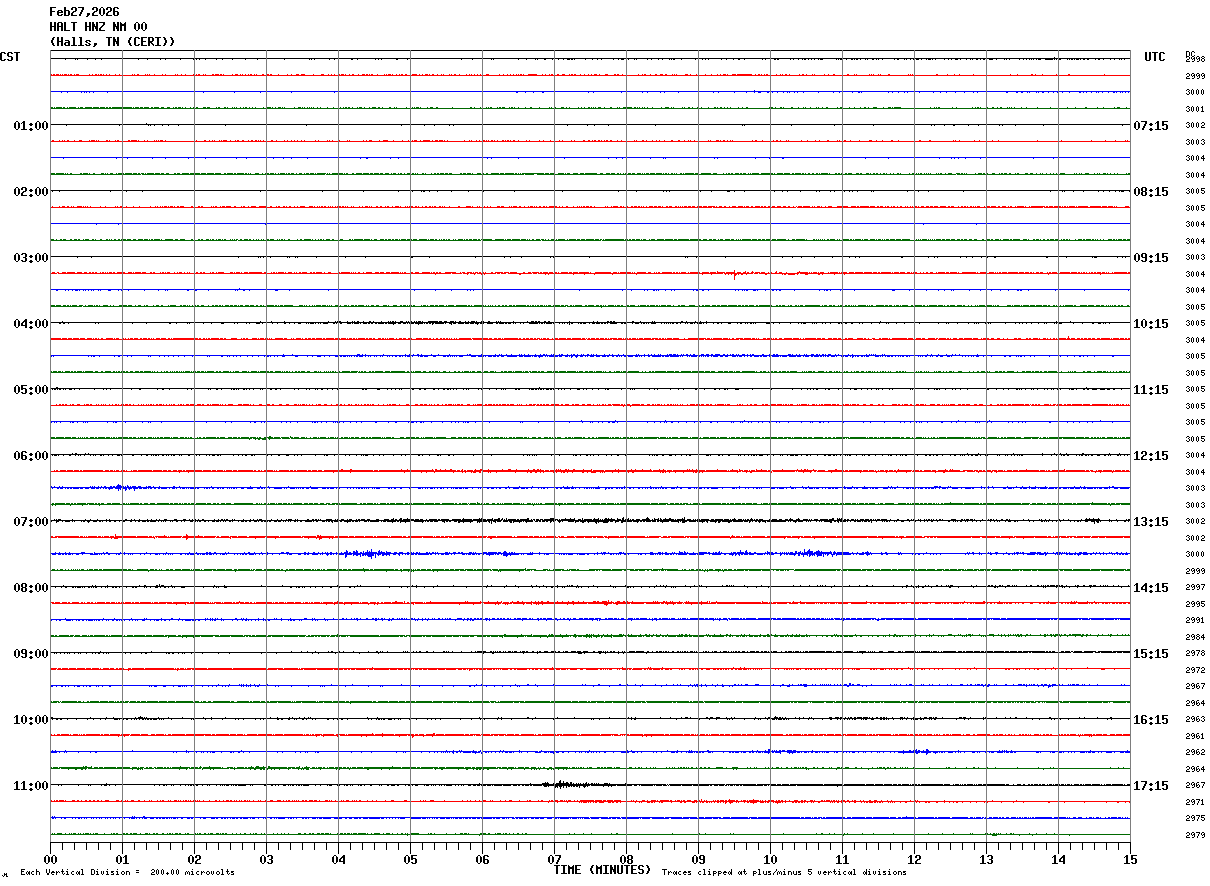Screen dimensions: 1210x886
Task: Click the 16:15 UTC time label
Action: click(1151, 720)
